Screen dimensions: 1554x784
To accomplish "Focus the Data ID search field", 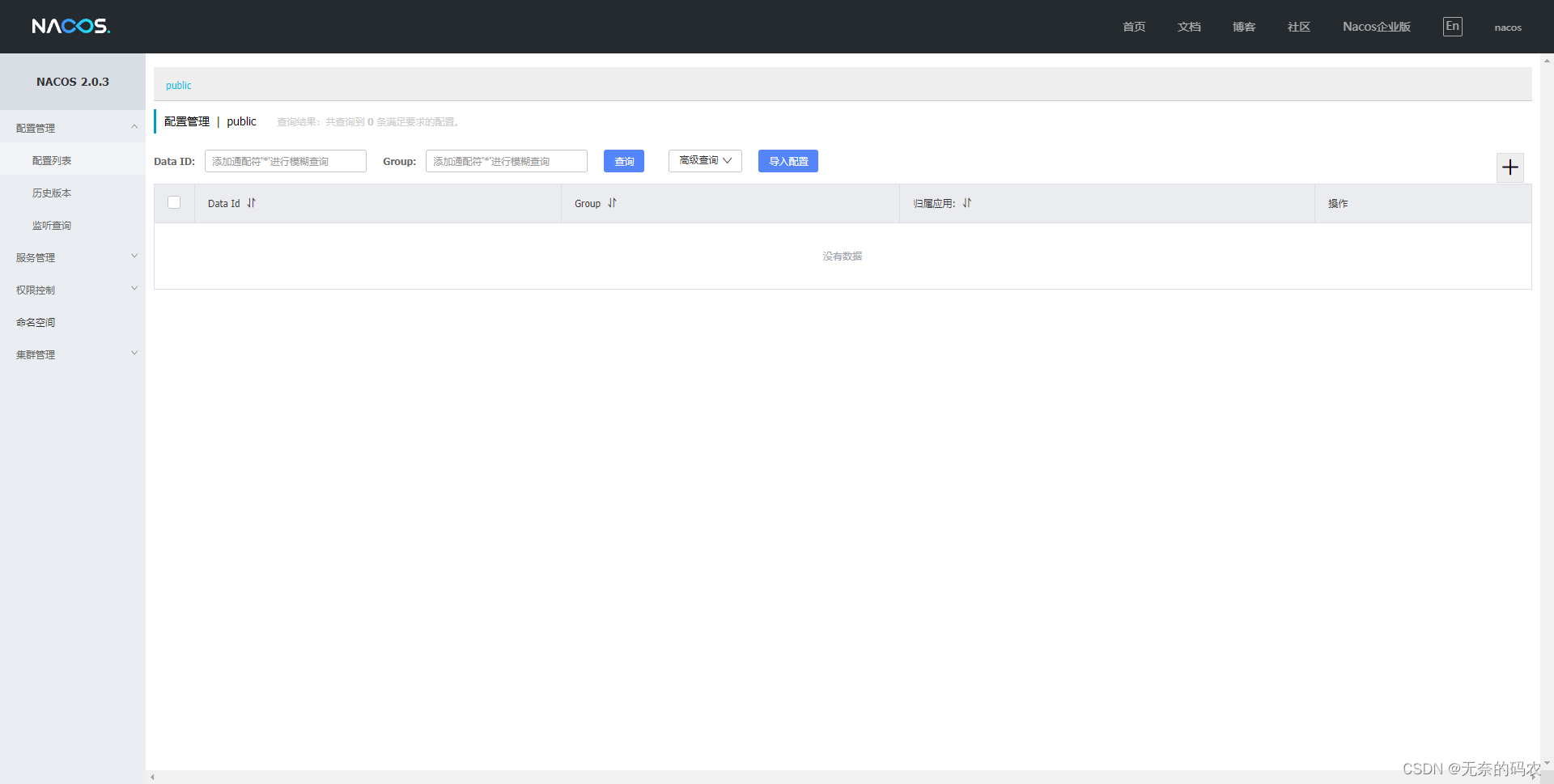I will [x=286, y=161].
